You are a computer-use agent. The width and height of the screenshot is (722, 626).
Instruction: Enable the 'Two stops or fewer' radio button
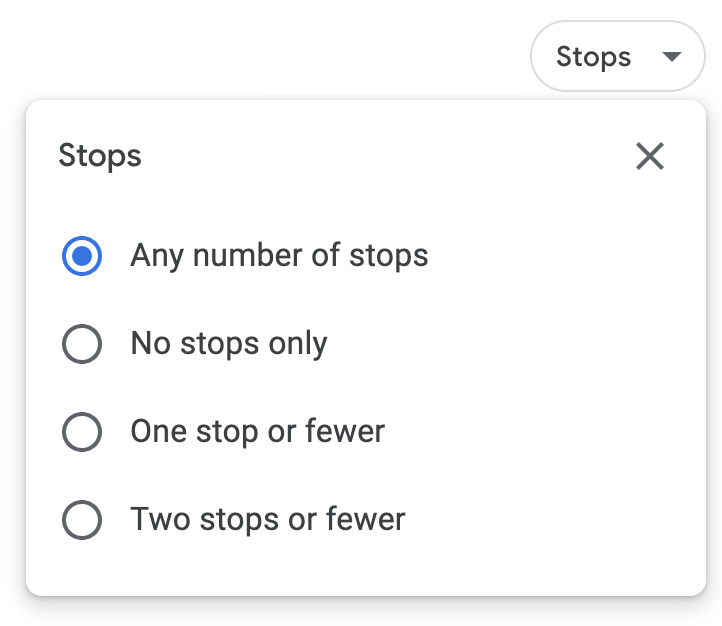point(82,520)
